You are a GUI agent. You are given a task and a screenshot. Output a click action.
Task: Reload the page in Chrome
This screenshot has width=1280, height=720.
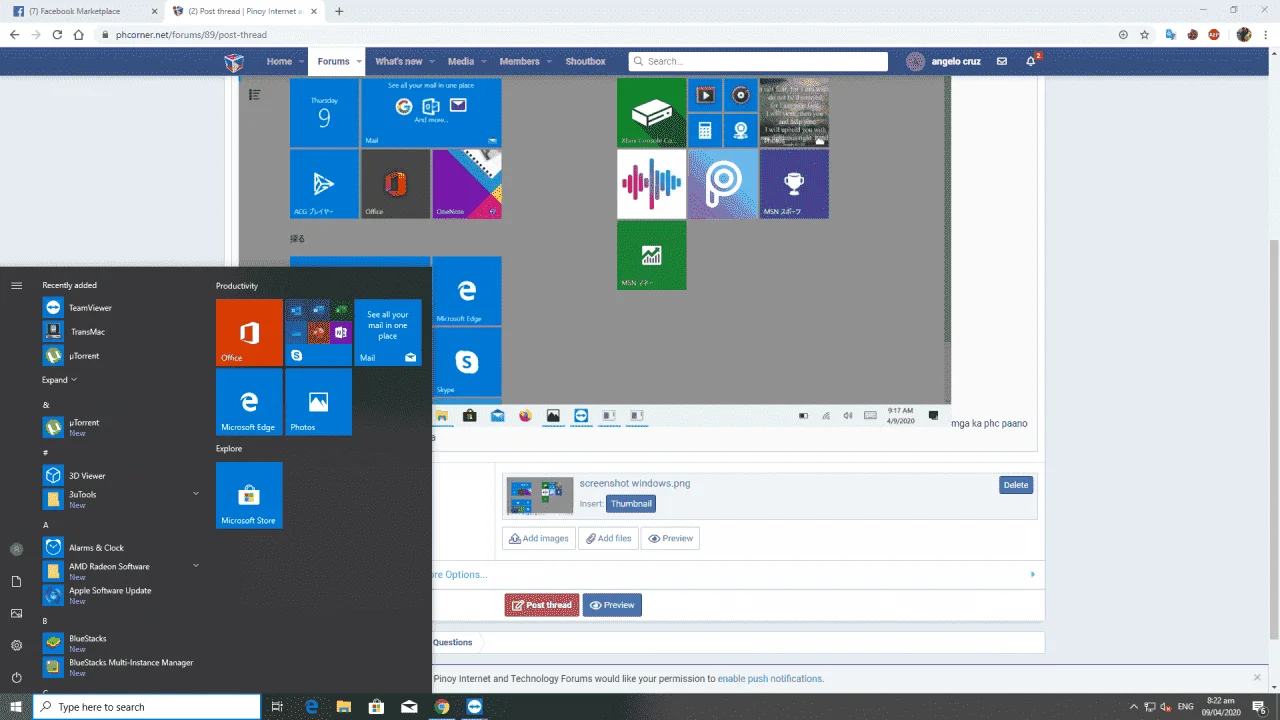point(57,34)
